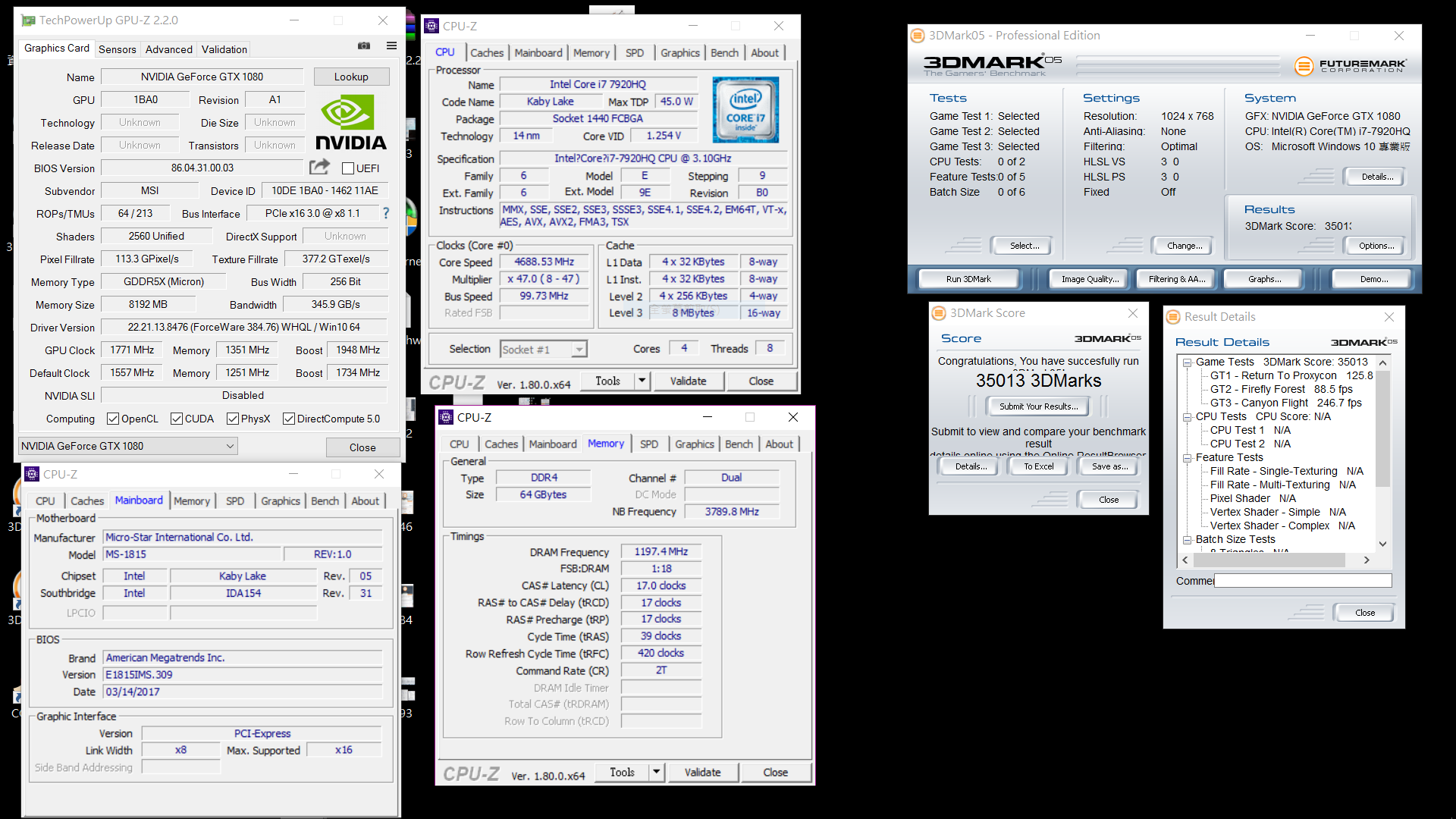Click Submit Your Results... button
Viewport: 1456px width, 819px height.
click(1038, 406)
